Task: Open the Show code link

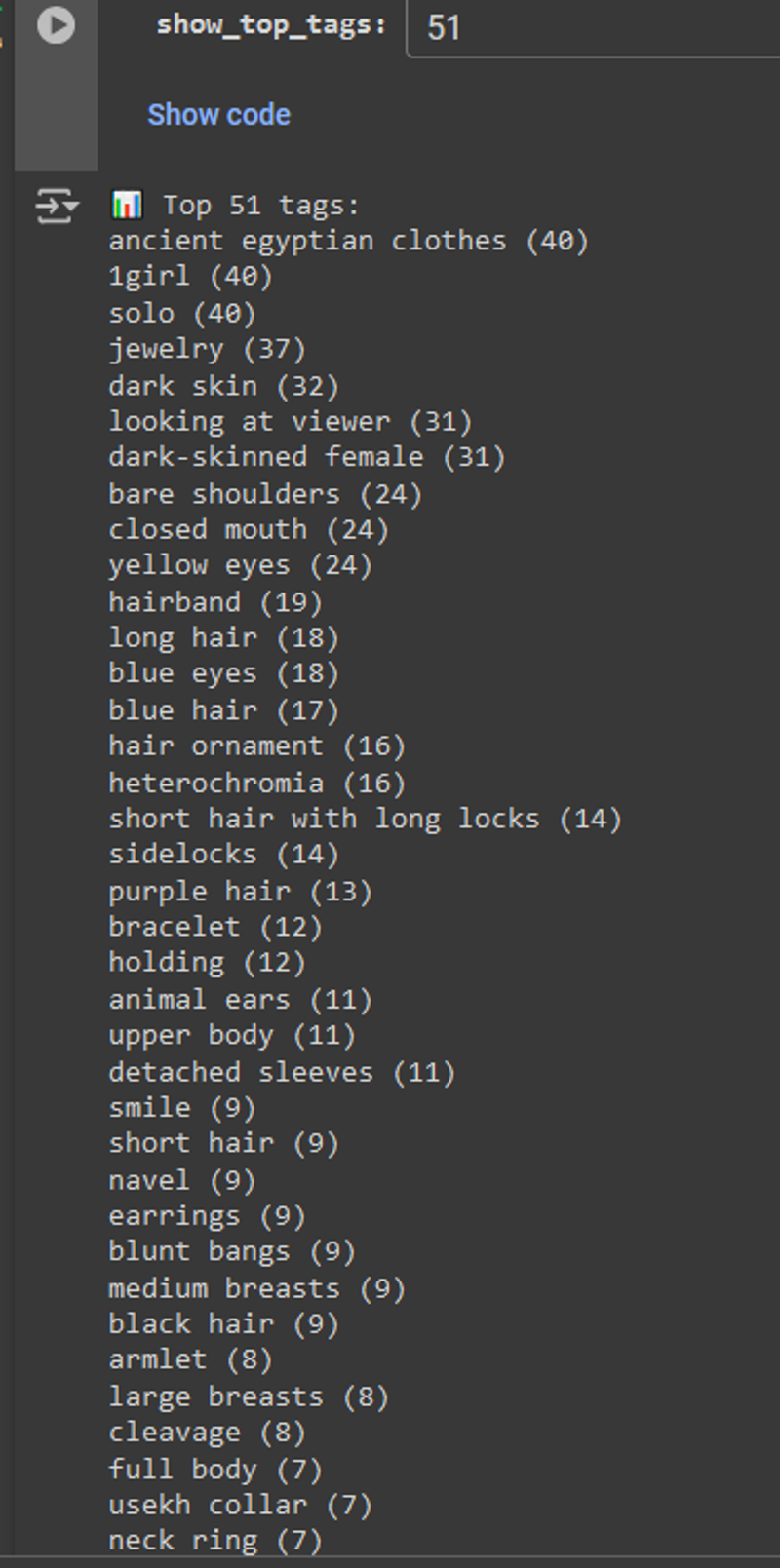Action: pos(218,115)
